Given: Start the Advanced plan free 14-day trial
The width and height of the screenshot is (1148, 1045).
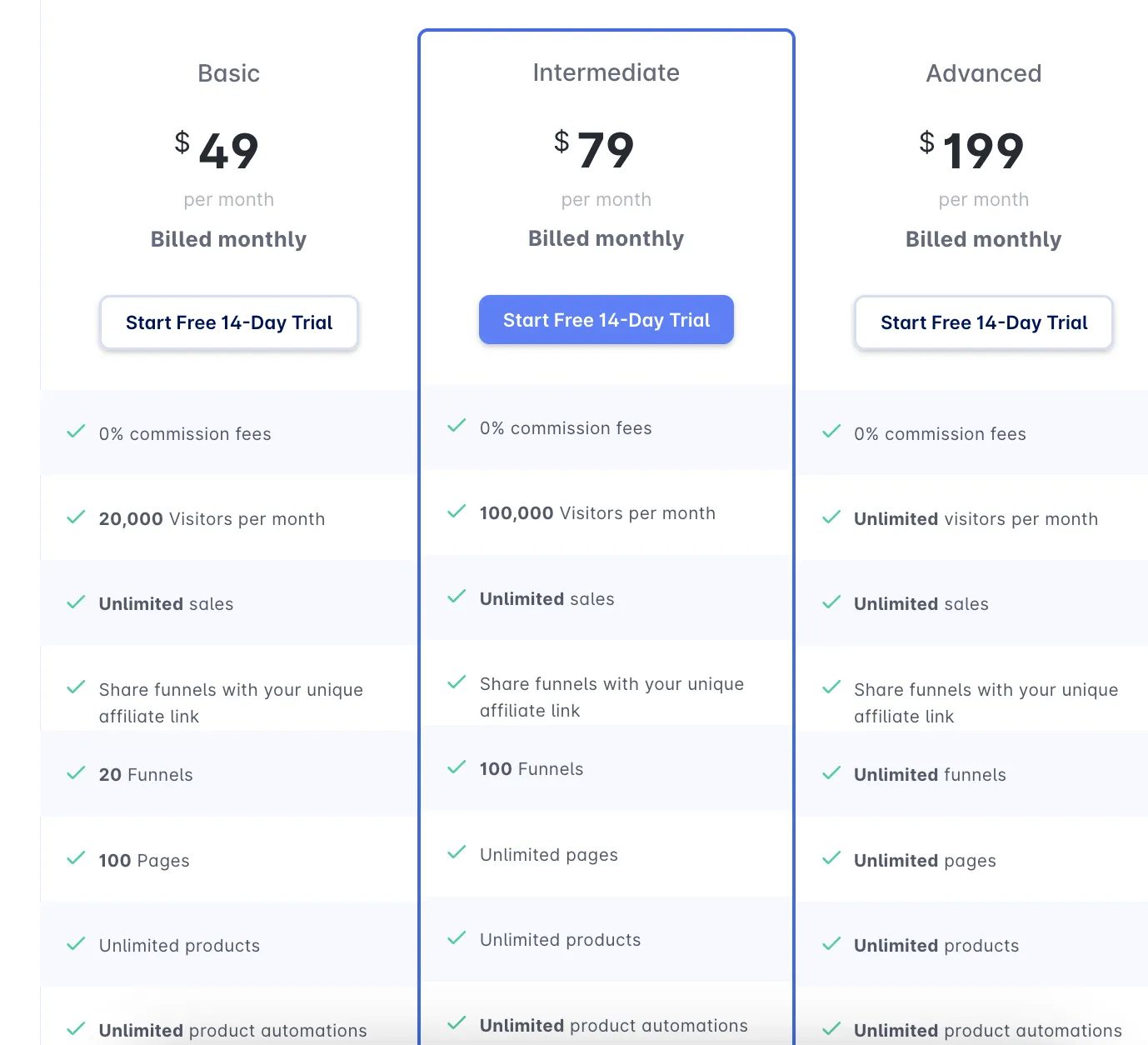Looking at the screenshot, I should click(984, 322).
